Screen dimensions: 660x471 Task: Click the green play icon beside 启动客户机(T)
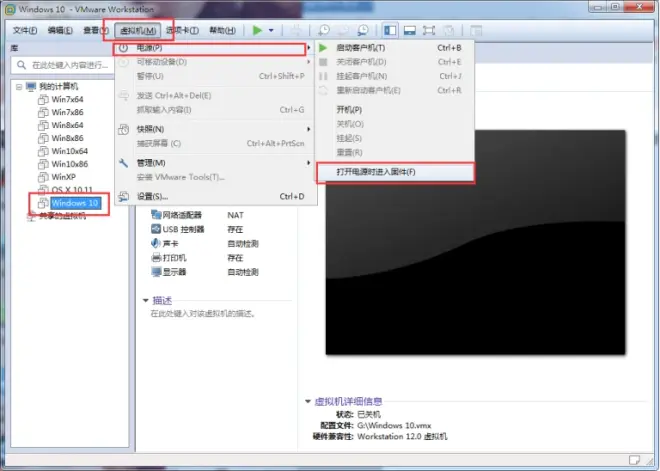tap(323, 48)
